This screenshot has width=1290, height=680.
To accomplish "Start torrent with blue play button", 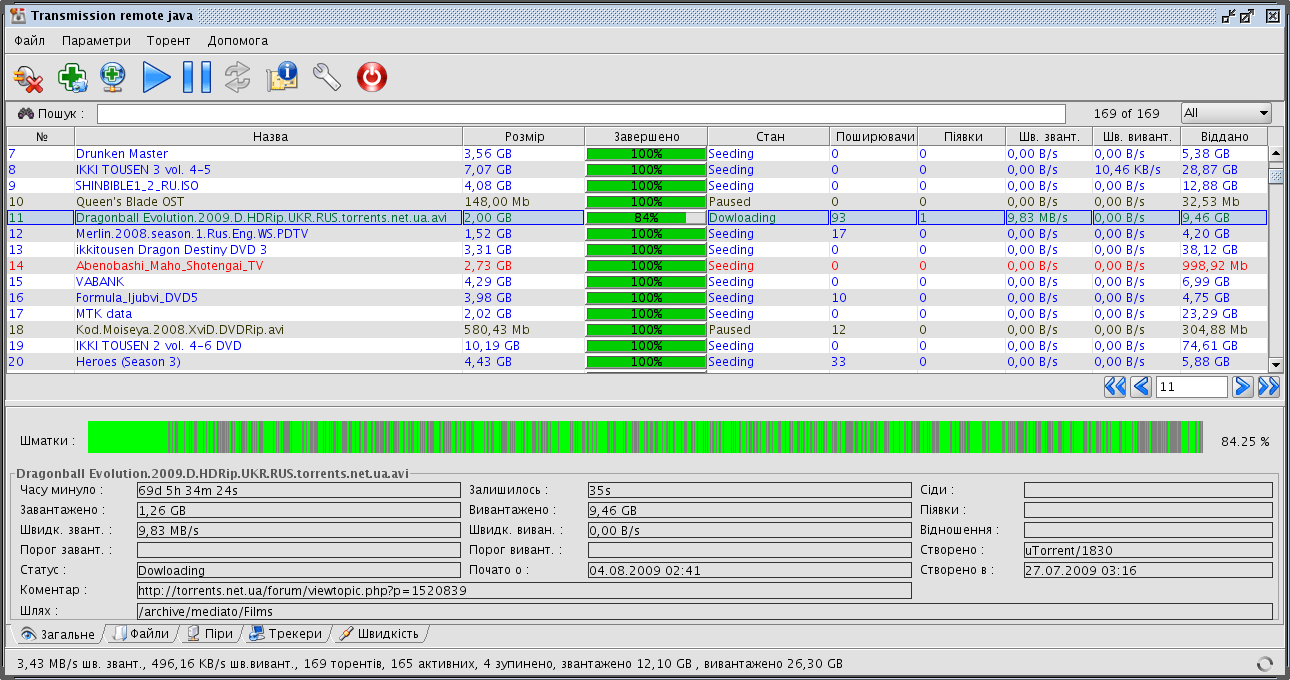I will (156, 78).
